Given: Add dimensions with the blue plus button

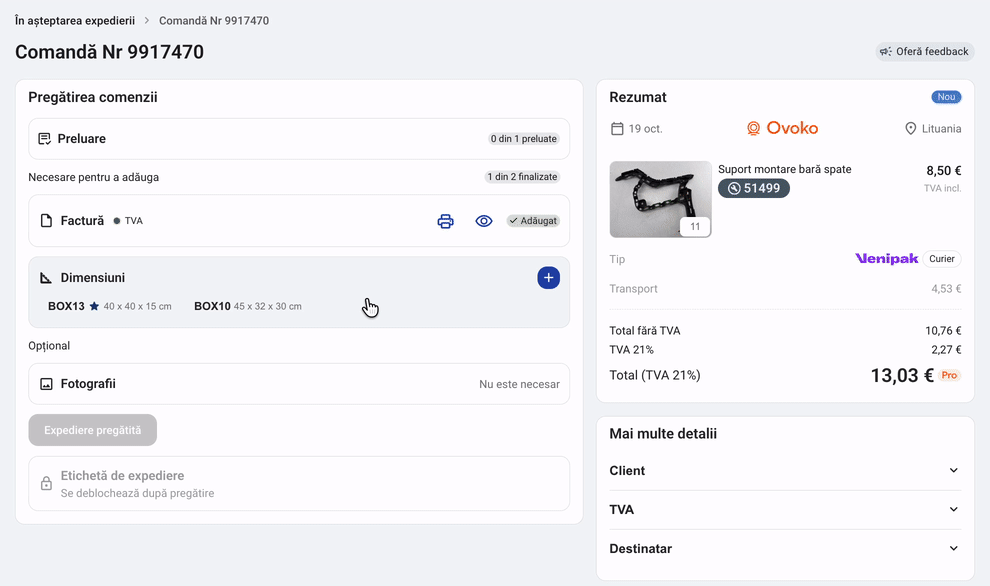Looking at the screenshot, I should 548,278.
